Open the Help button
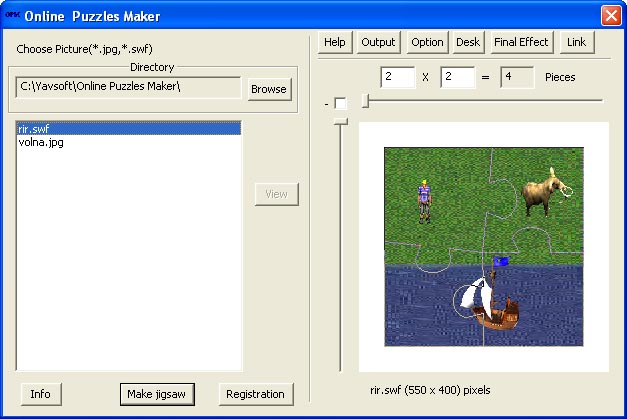This screenshot has height=419, width=627. point(335,42)
